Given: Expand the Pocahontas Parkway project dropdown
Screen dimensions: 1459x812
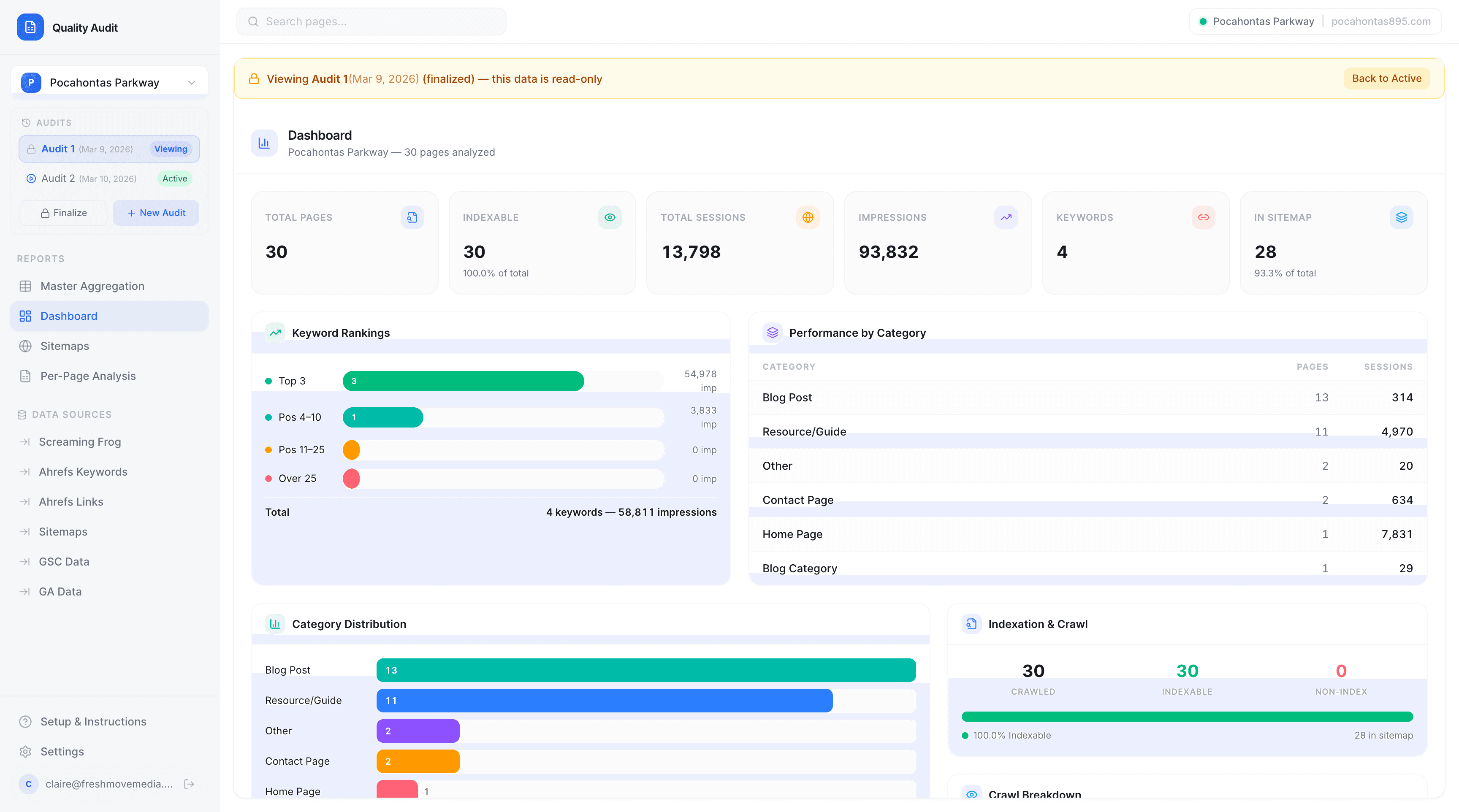Looking at the screenshot, I should [109, 83].
